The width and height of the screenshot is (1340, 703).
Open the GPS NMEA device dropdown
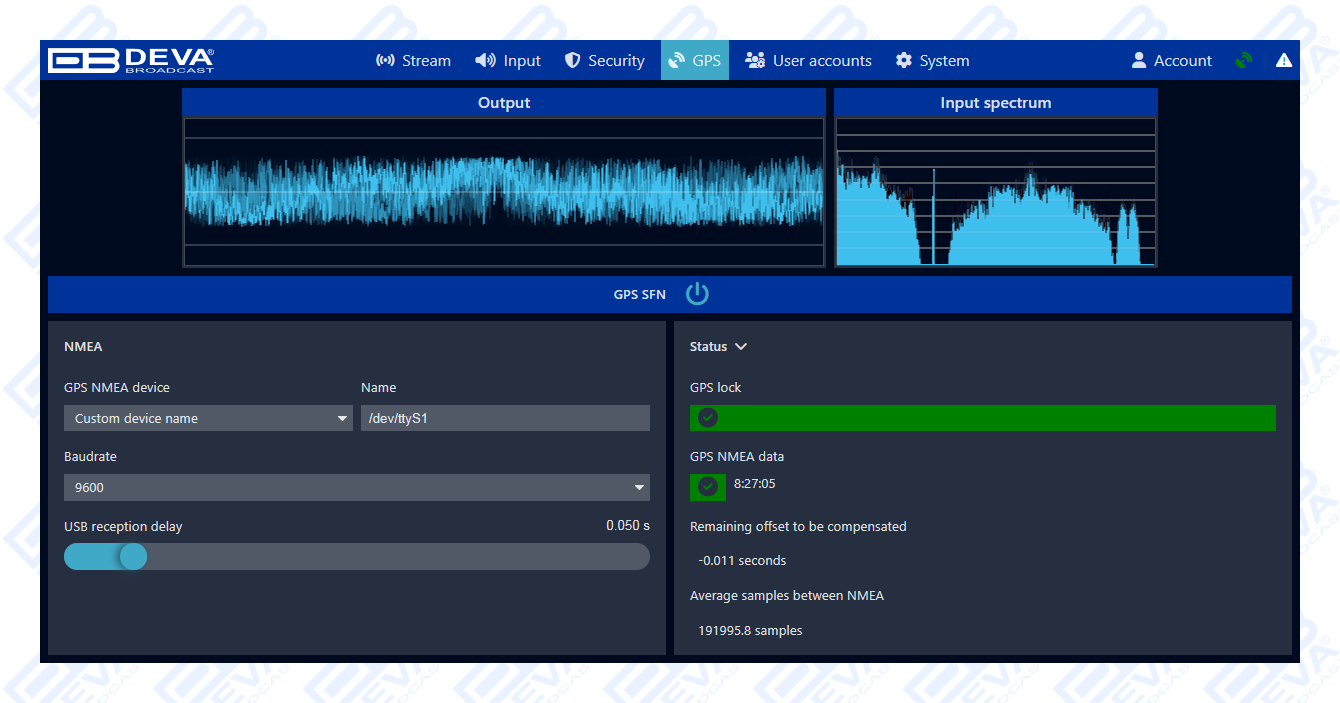pyautogui.click(x=208, y=418)
